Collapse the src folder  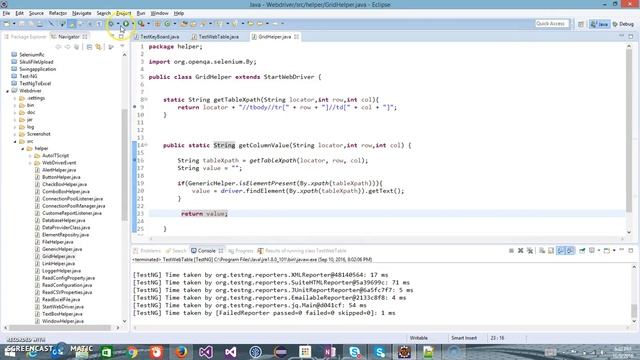tap(15, 141)
